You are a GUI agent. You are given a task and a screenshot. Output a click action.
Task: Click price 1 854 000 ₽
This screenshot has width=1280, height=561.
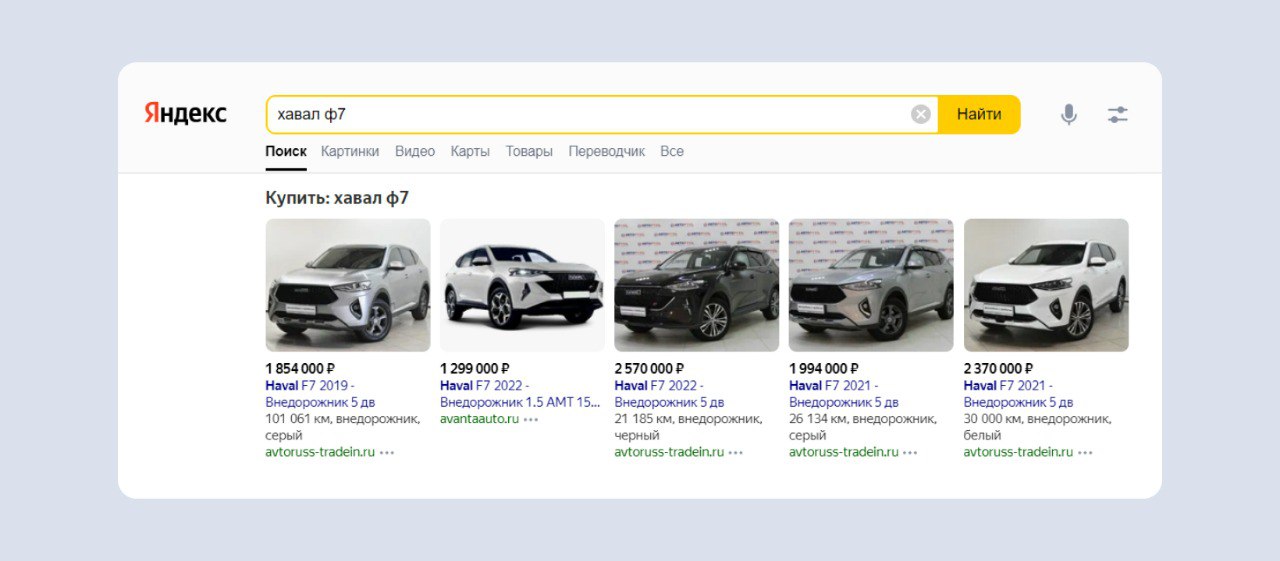coord(300,369)
